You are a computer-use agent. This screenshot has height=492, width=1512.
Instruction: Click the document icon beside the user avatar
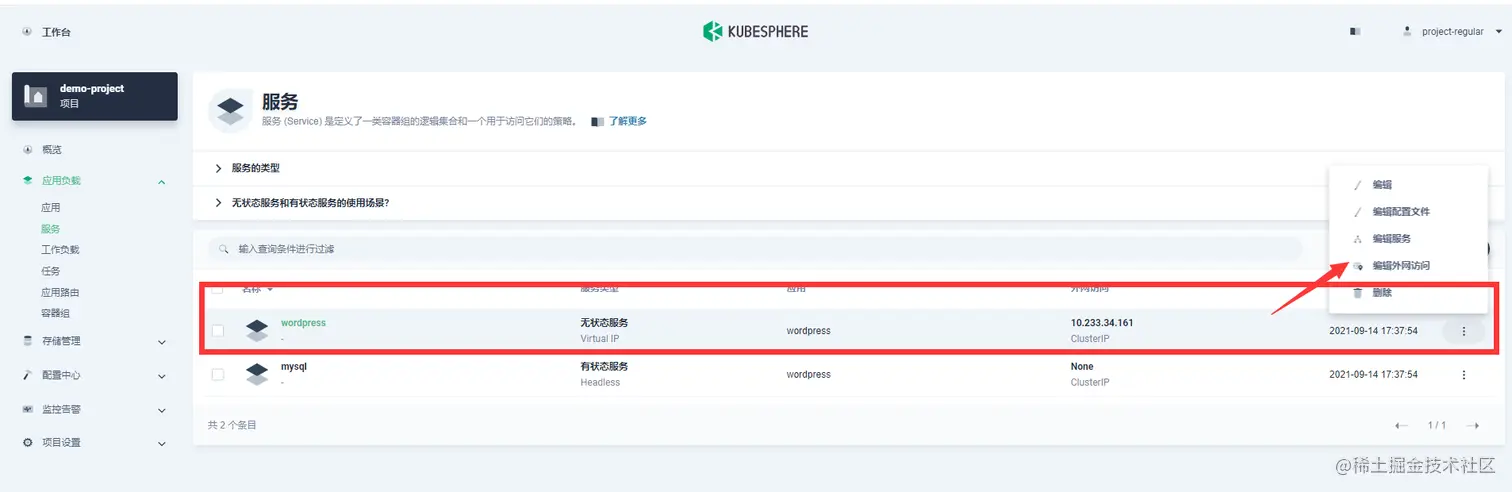(x=1355, y=32)
